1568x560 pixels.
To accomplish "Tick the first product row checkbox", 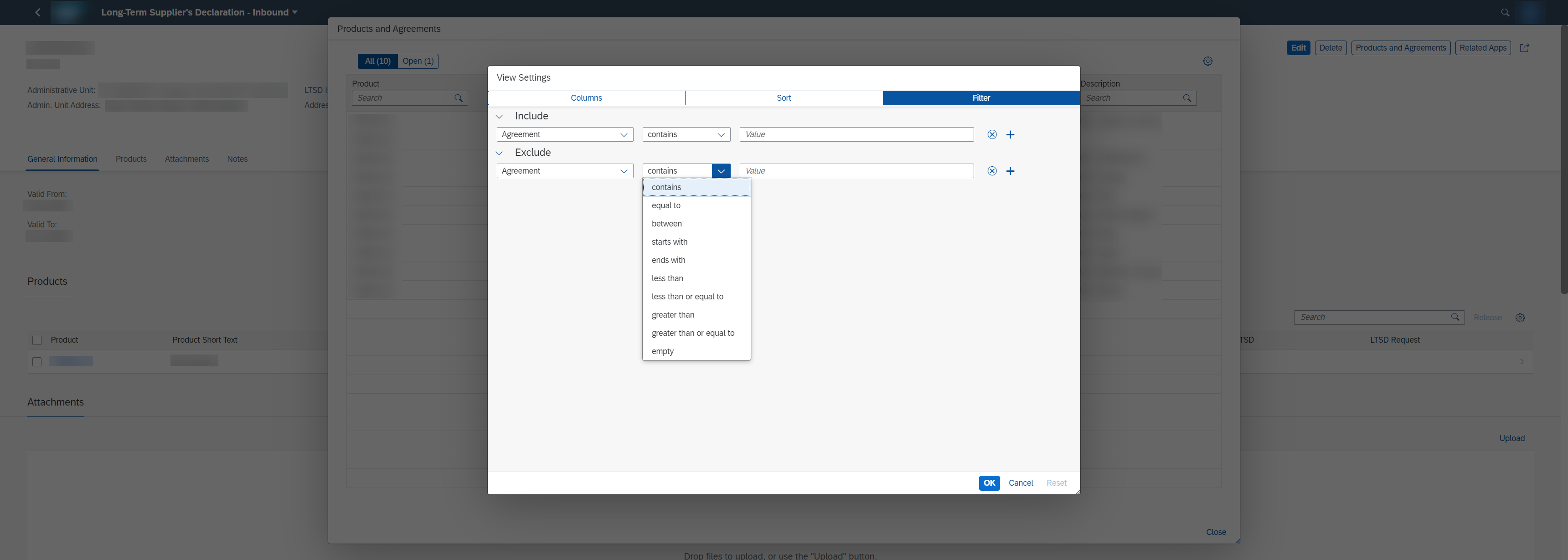I will click(x=37, y=362).
